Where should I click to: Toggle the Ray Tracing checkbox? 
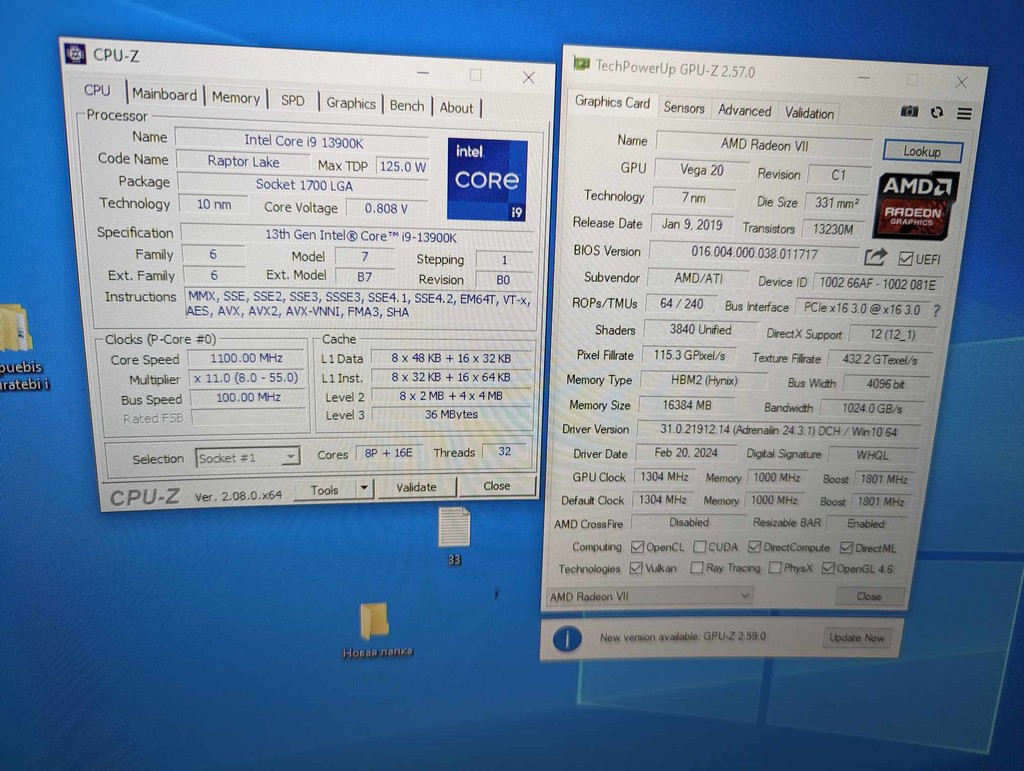point(697,568)
